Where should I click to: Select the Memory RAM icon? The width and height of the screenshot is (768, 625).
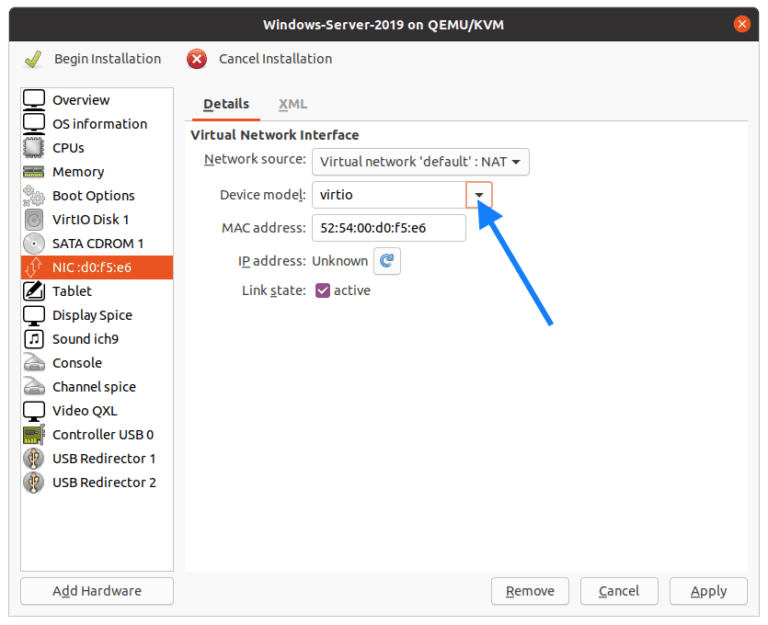34,171
